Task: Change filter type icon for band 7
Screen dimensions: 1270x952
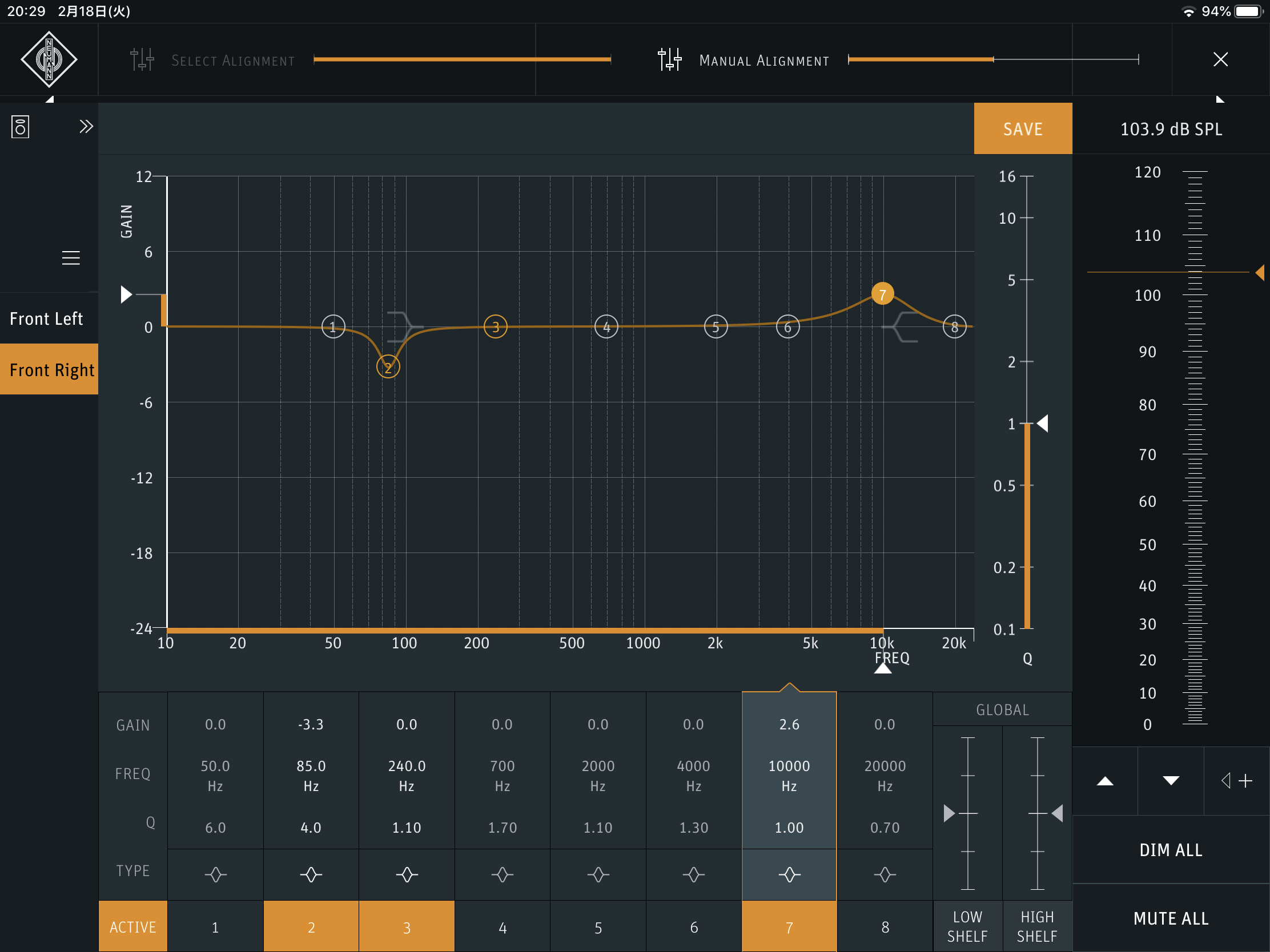Action: click(789, 874)
